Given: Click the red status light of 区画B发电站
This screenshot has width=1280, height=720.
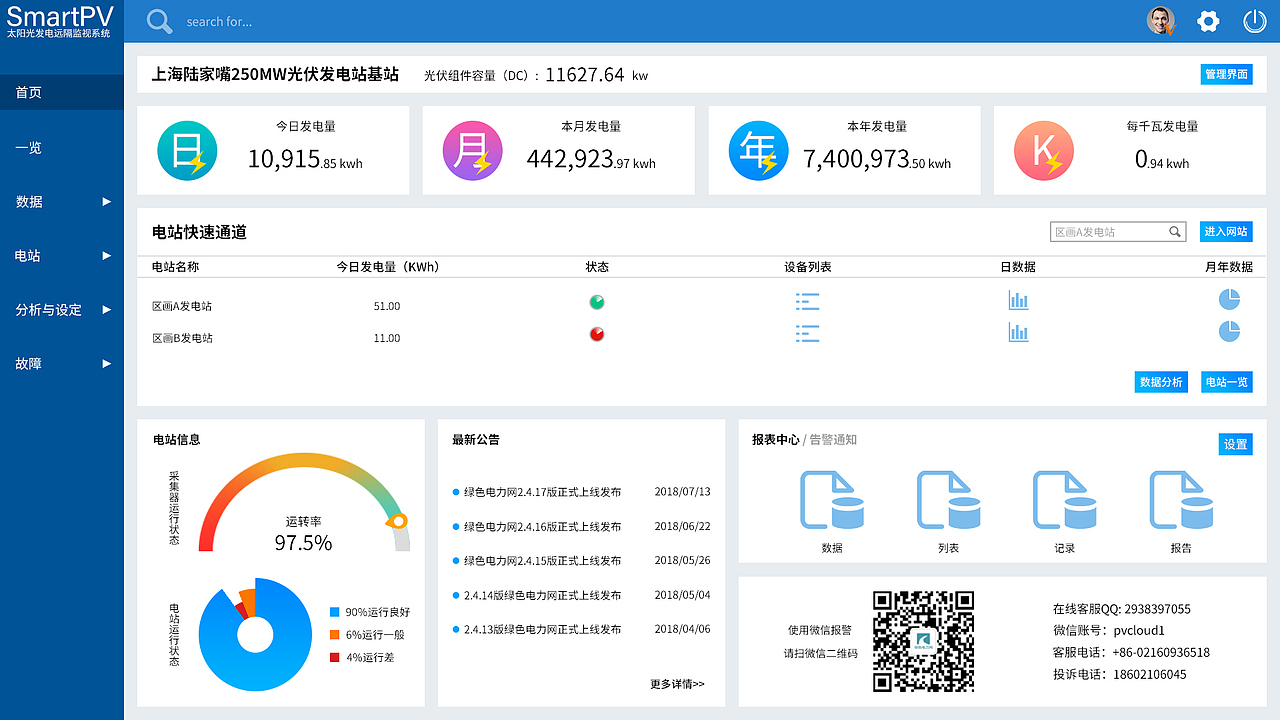Looking at the screenshot, I should (x=596, y=334).
